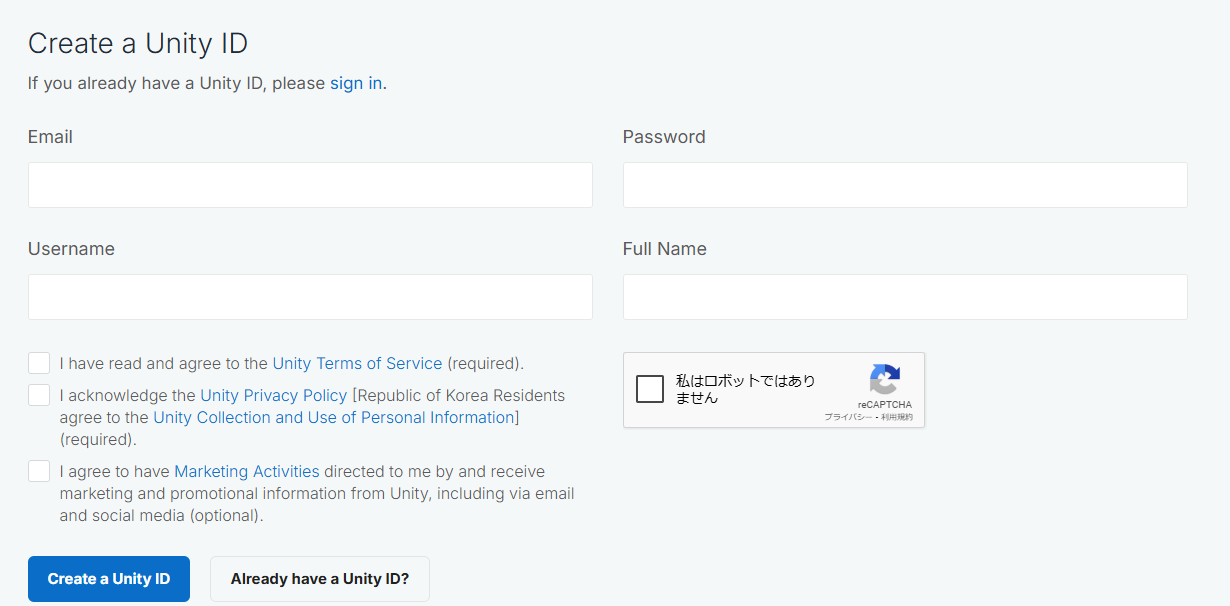The image size is (1230, 606).
Task: Click the Create a Unity ID button
Action: 109,579
